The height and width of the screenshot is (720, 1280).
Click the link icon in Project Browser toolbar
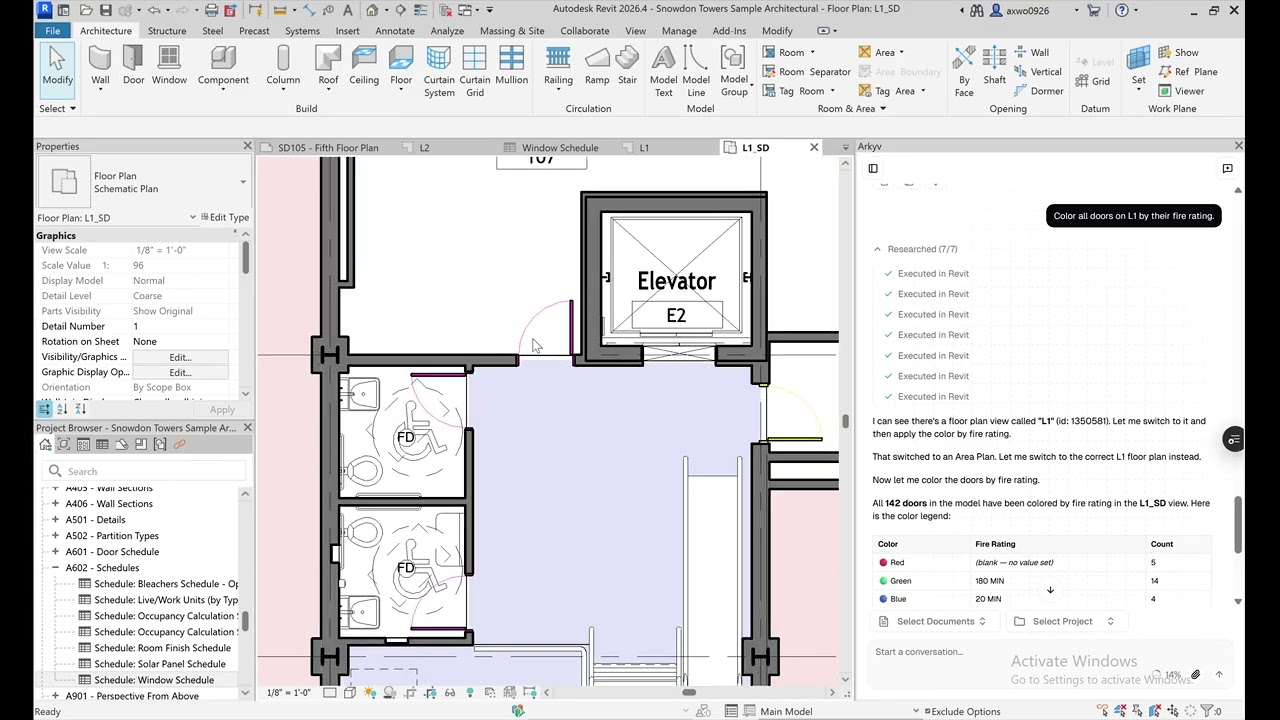(x=180, y=444)
